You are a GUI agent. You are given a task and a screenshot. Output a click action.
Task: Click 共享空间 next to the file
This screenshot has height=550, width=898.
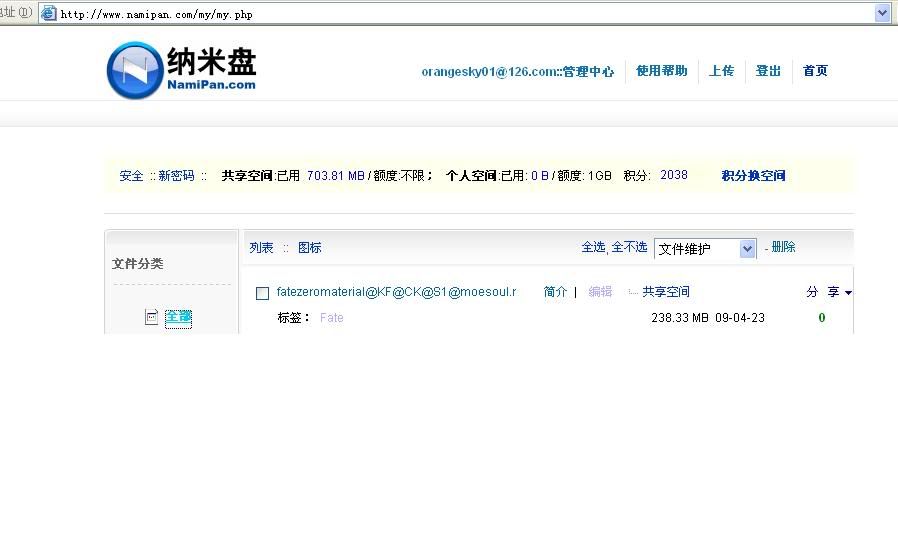(666, 292)
